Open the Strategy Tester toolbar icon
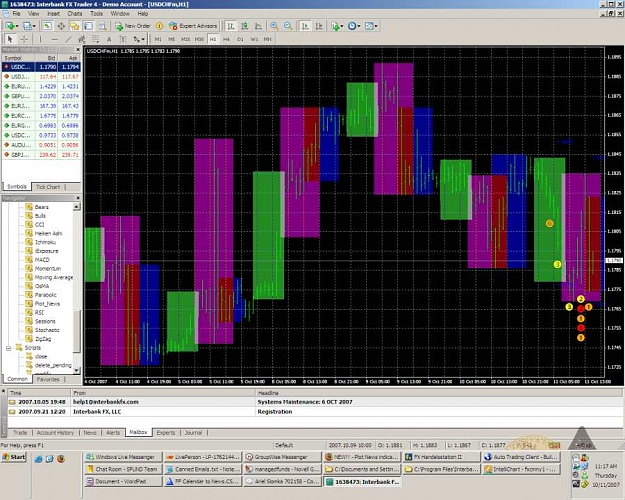Image resolution: width=625 pixels, height=500 pixels. pyautogui.click(x=102, y=26)
